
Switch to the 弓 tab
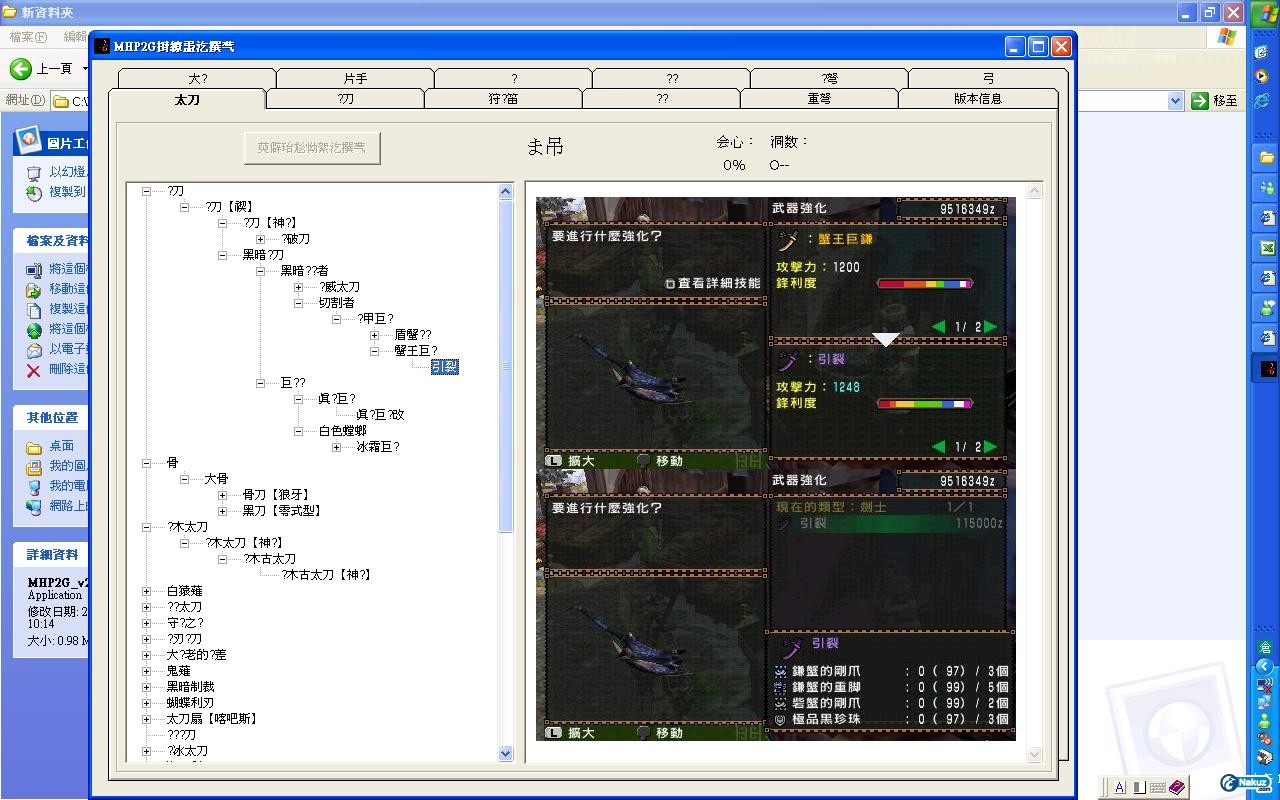[x=987, y=78]
